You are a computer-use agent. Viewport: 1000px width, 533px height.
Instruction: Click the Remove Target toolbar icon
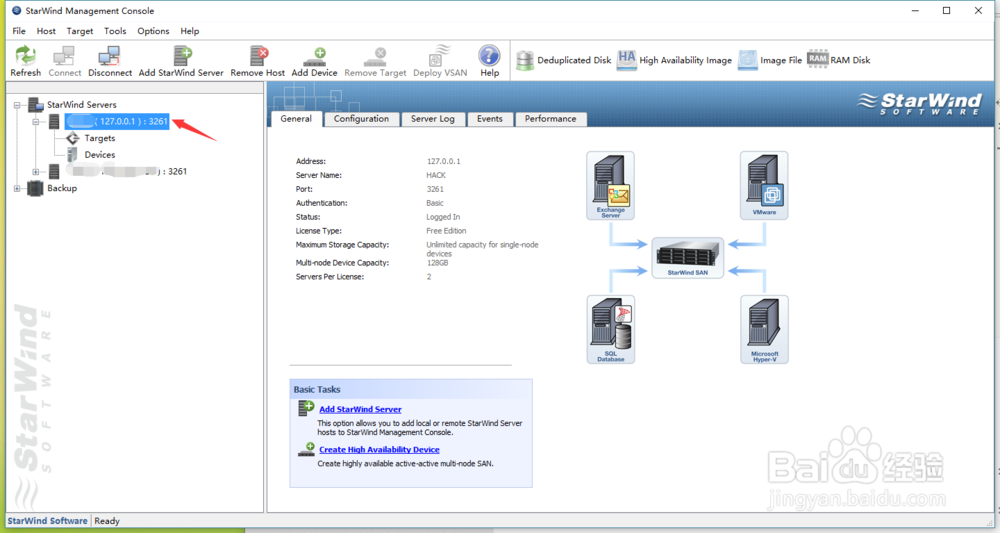pos(376,57)
